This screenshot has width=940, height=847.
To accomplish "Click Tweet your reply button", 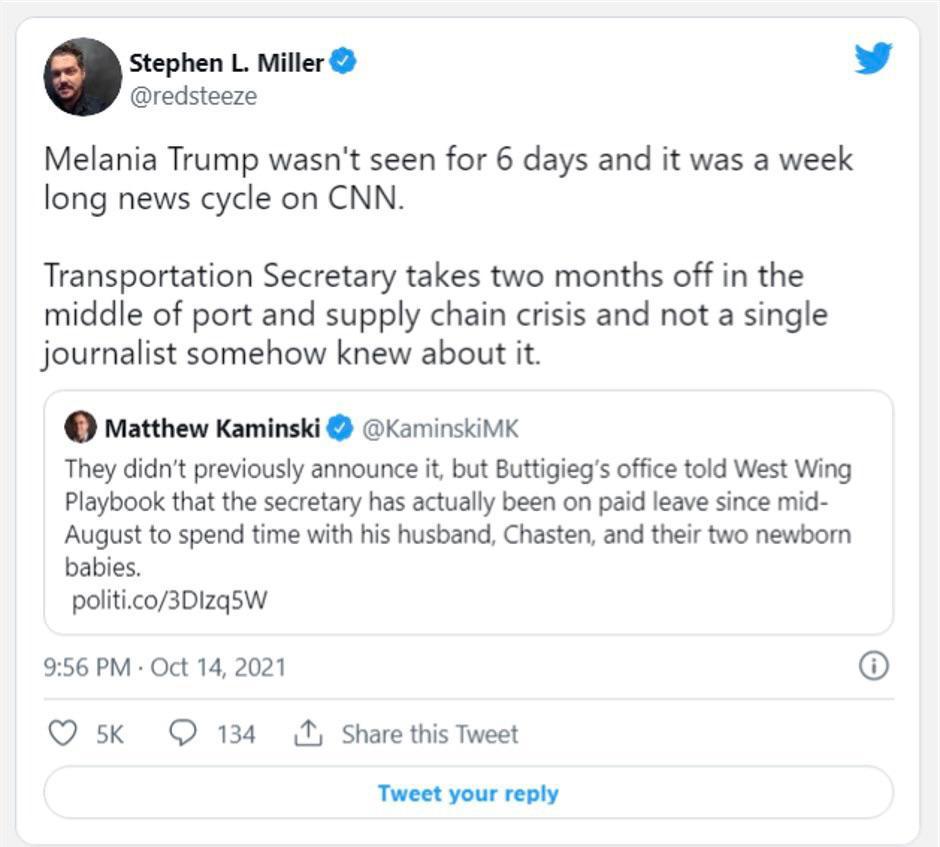I will point(468,794).
